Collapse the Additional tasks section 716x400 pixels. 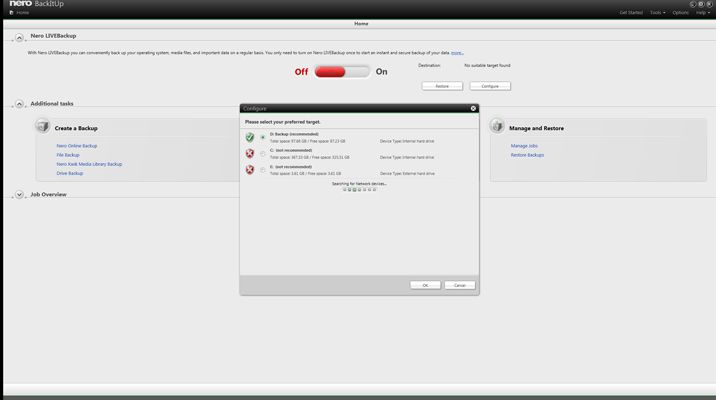[19, 104]
